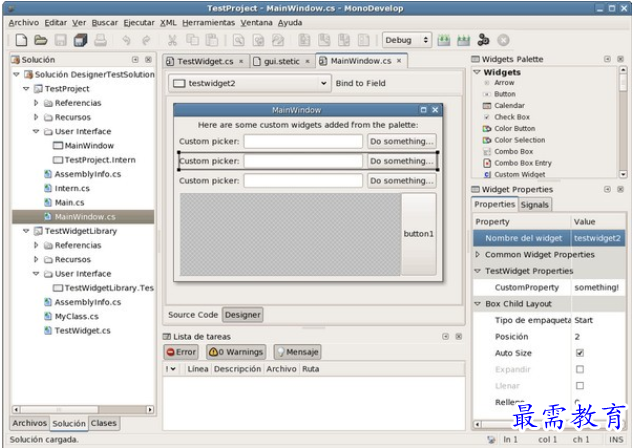Image resolution: width=634 pixels, height=448 pixels.
Task: Click Bind to Field button
Action: coord(360,83)
